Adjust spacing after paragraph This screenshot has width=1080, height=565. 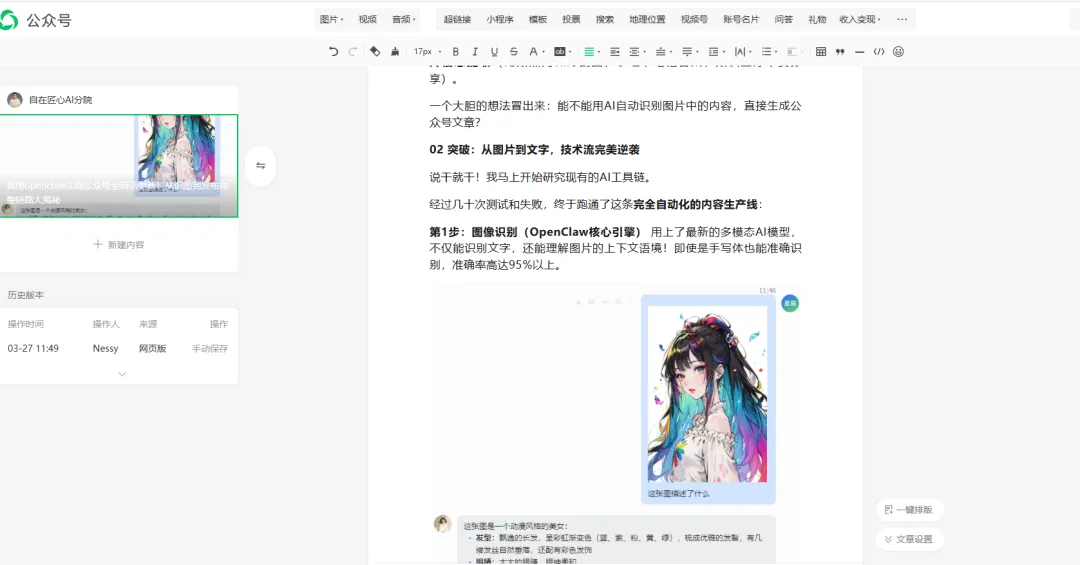[687, 52]
